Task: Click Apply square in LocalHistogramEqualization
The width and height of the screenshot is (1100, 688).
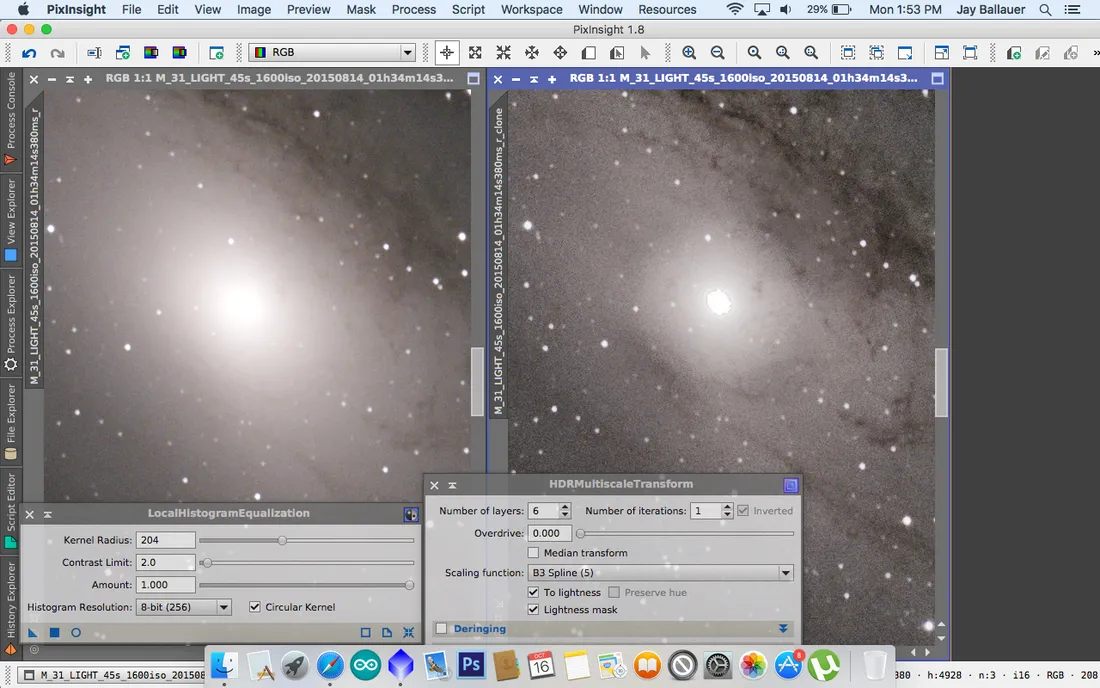Action: (x=54, y=633)
